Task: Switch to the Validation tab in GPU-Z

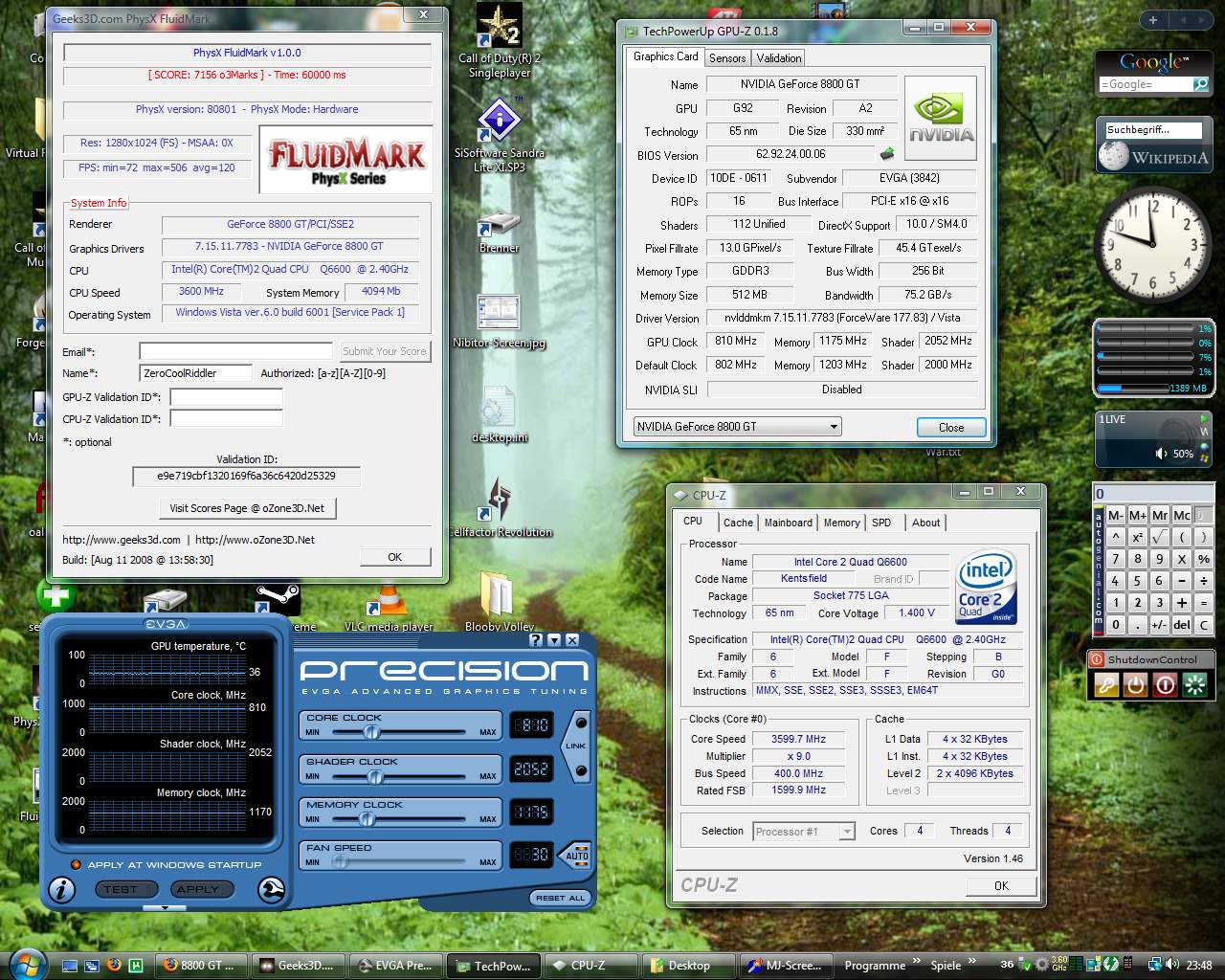Action: click(779, 58)
